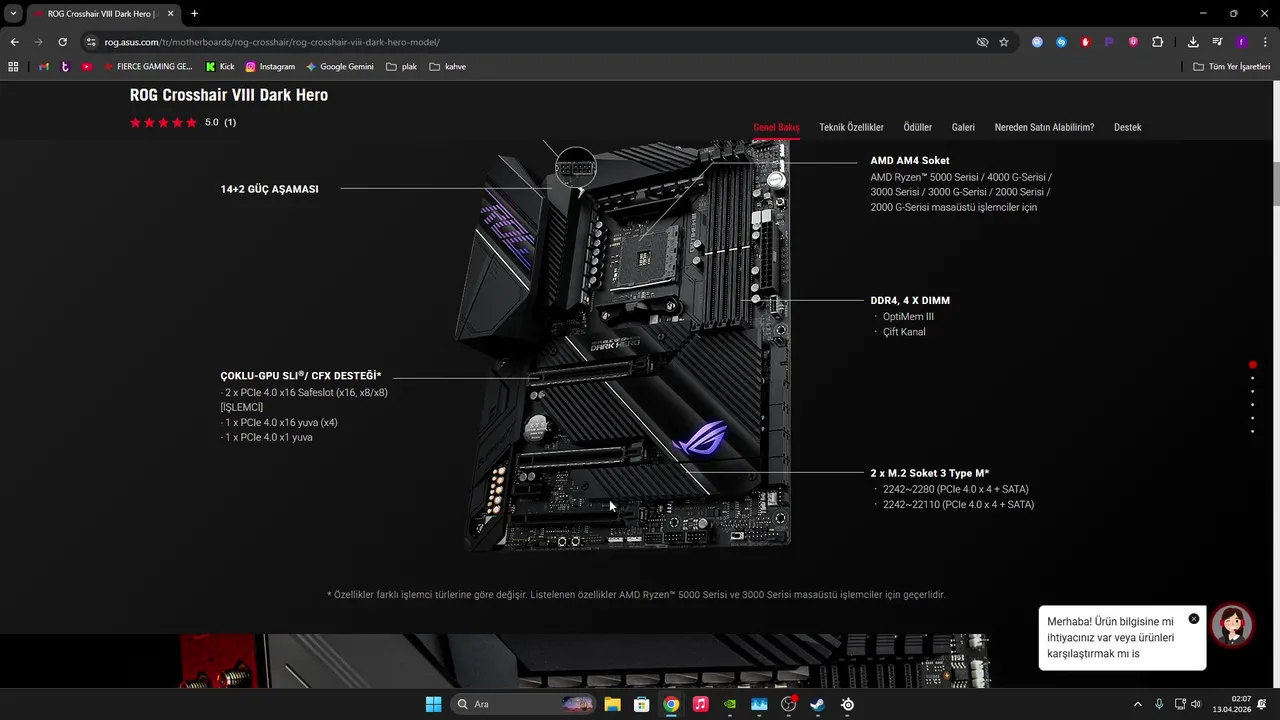Show hidden system tray icons
Image resolution: width=1280 pixels, height=720 pixels.
1137,704
